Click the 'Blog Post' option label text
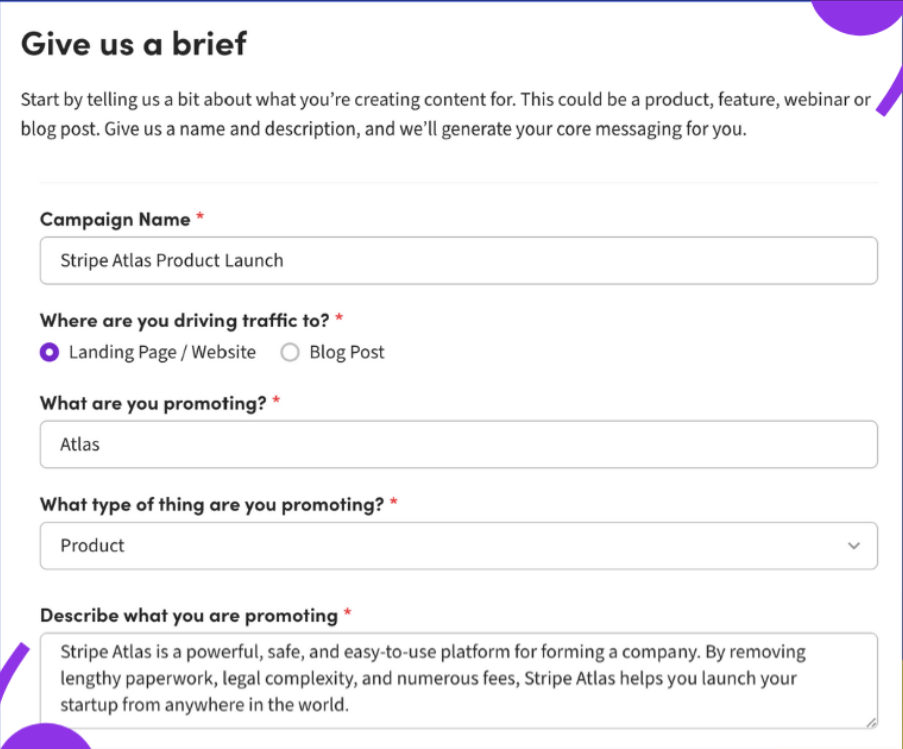This screenshot has height=749, width=903. [346, 352]
